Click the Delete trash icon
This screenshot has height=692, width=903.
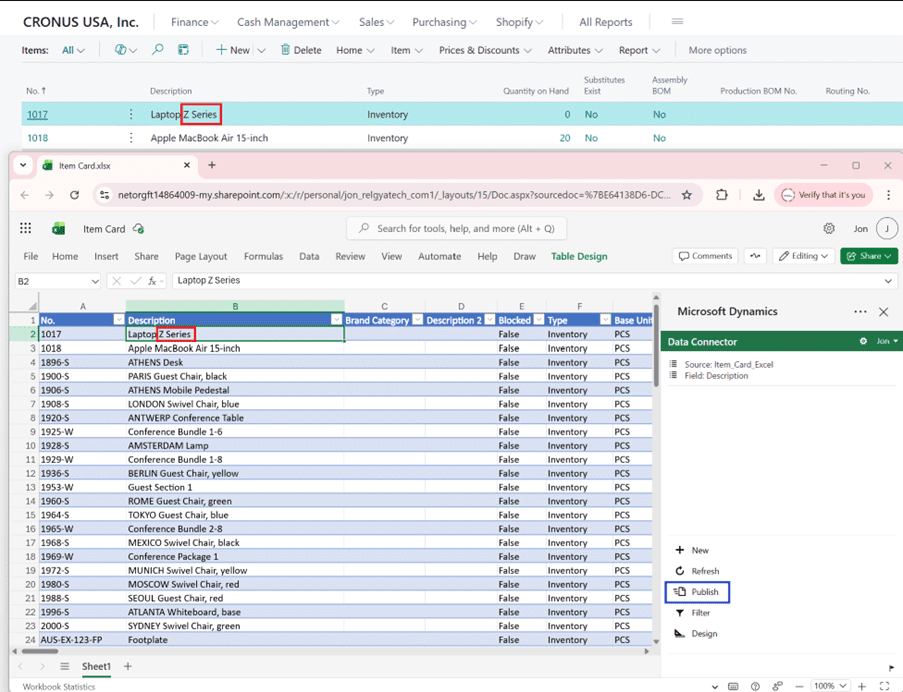(x=285, y=50)
